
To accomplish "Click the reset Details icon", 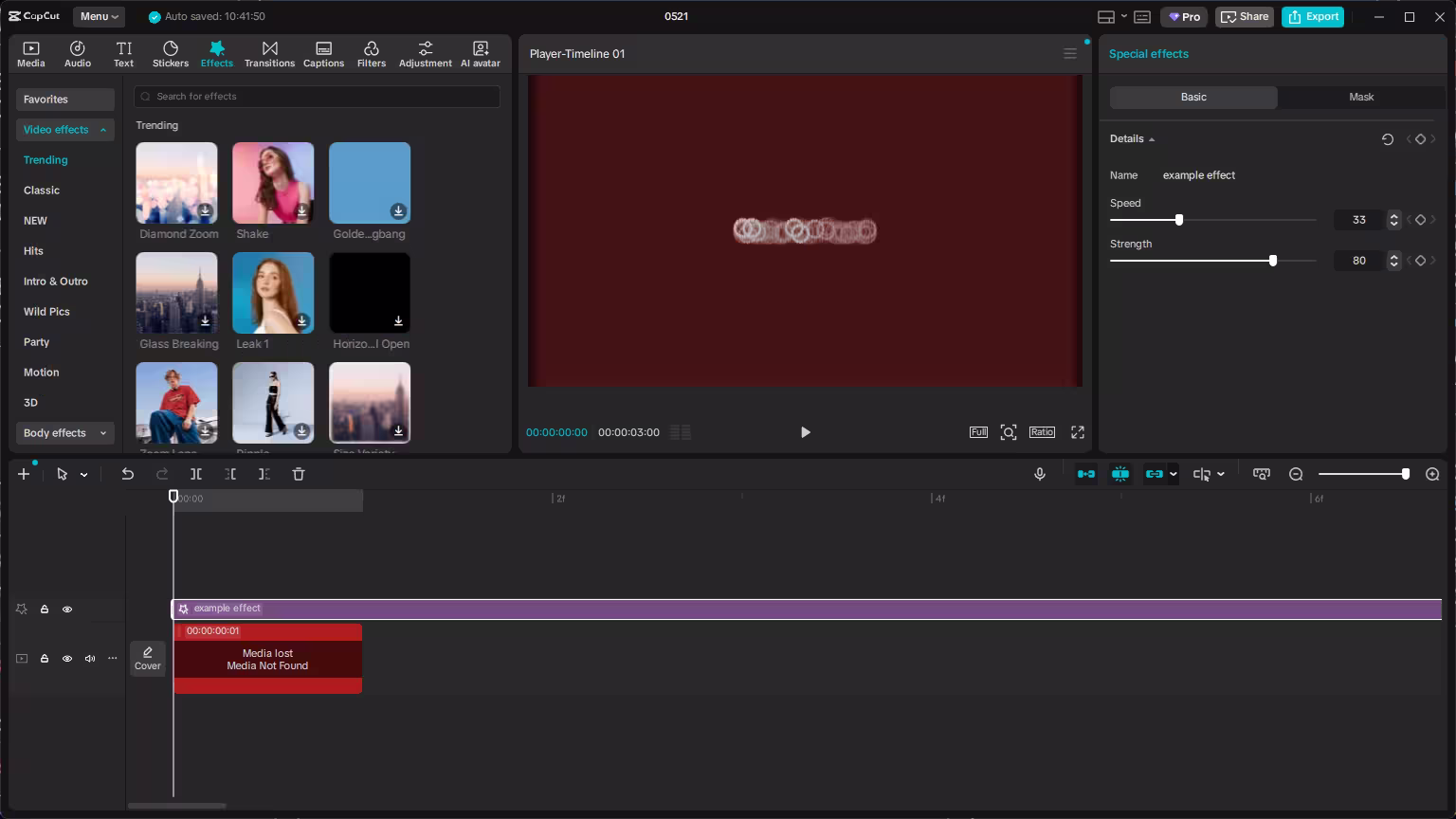I will point(1388,139).
